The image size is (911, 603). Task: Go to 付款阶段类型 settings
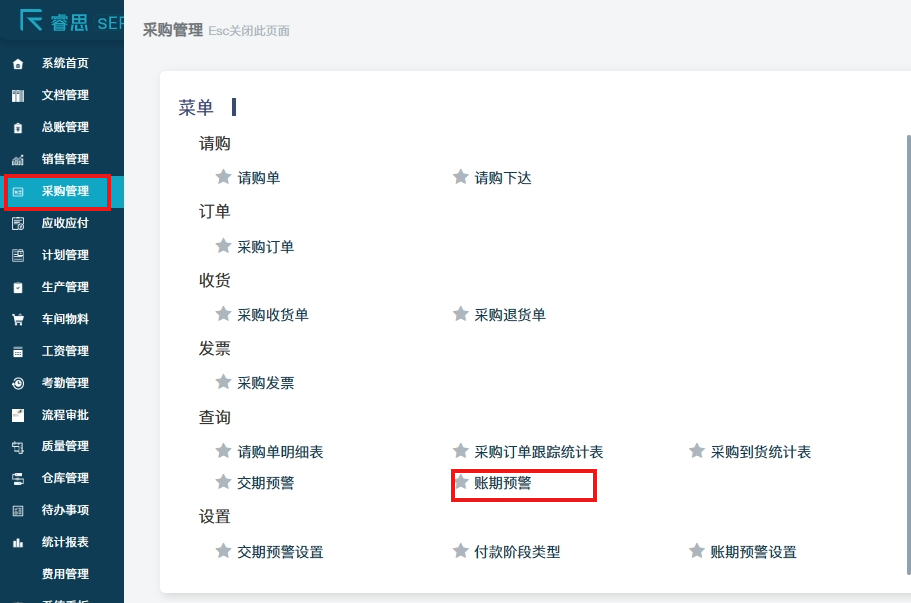517,552
